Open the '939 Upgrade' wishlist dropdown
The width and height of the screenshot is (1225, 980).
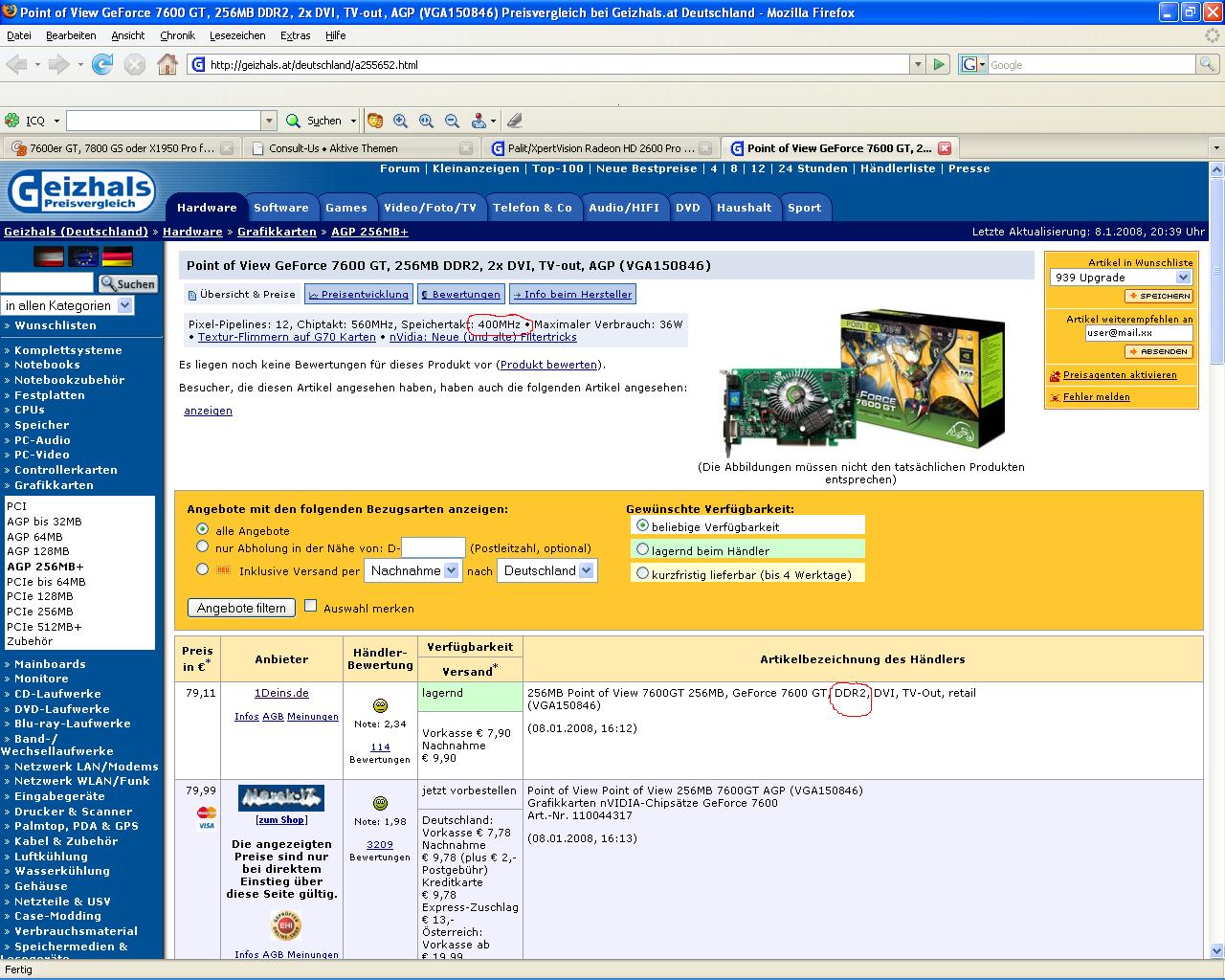point(1122,278)
